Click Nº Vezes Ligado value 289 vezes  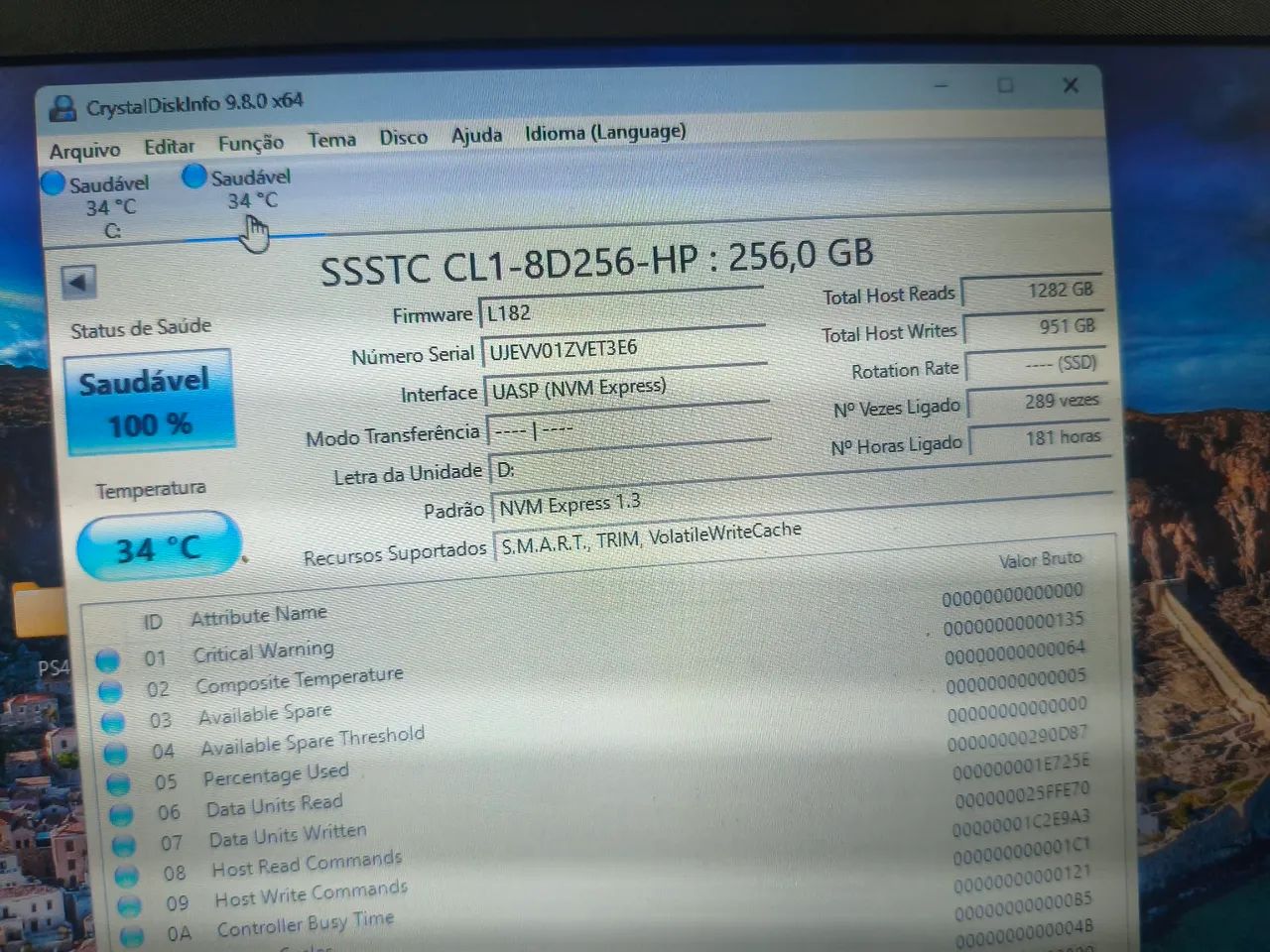[x=1038, y=402]
